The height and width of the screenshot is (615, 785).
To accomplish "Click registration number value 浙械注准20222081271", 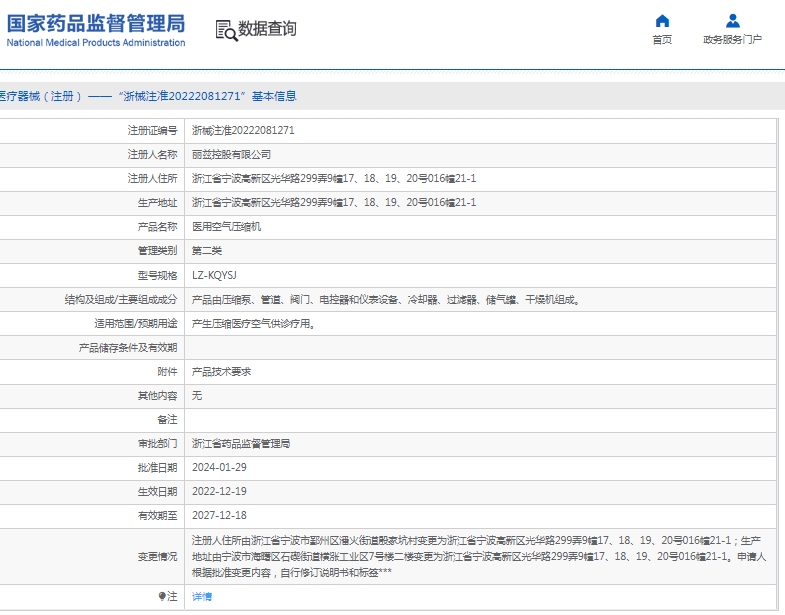I will 243,130.
